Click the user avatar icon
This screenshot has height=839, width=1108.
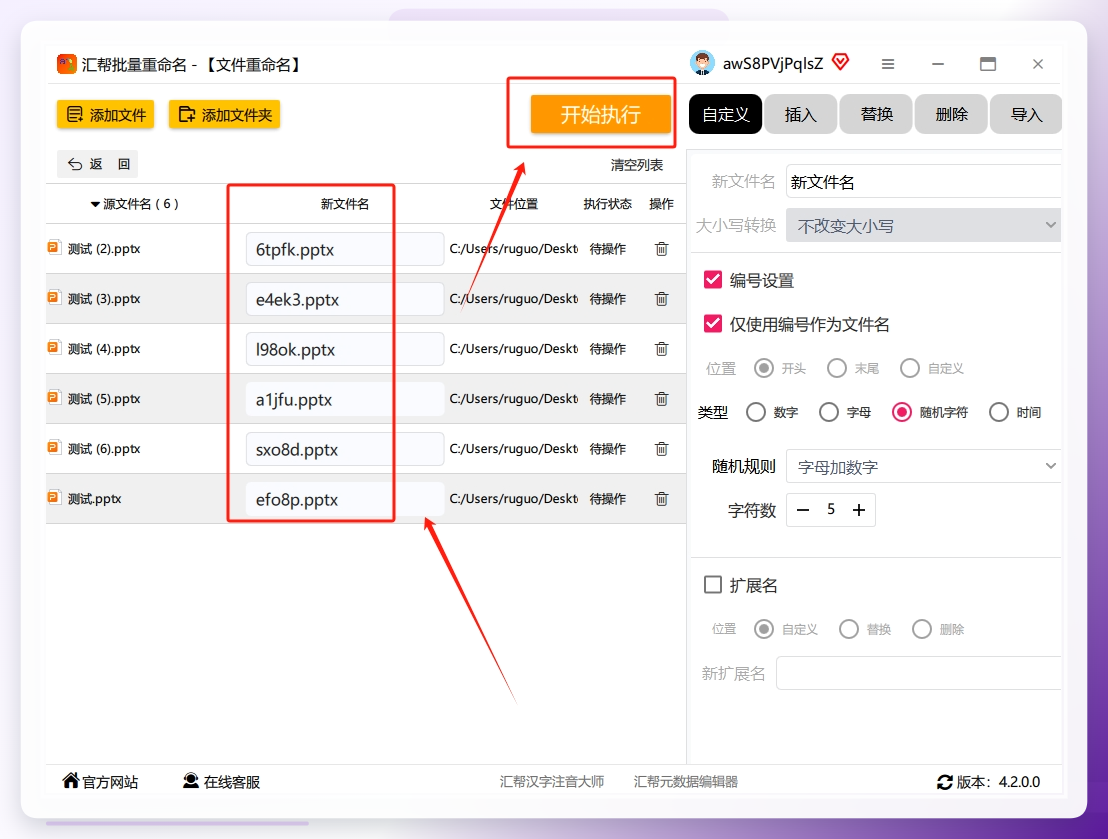pos(702,64)
